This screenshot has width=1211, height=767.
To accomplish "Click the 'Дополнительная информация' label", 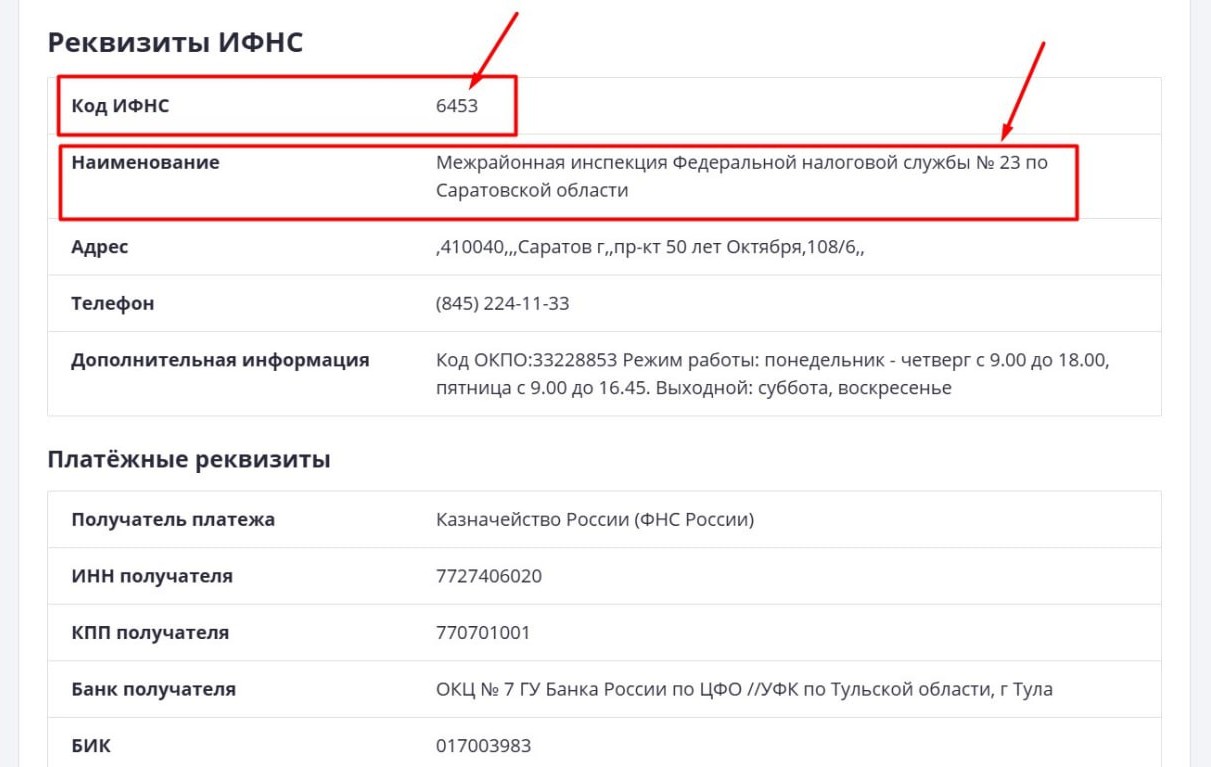I will tap(220, 360).
